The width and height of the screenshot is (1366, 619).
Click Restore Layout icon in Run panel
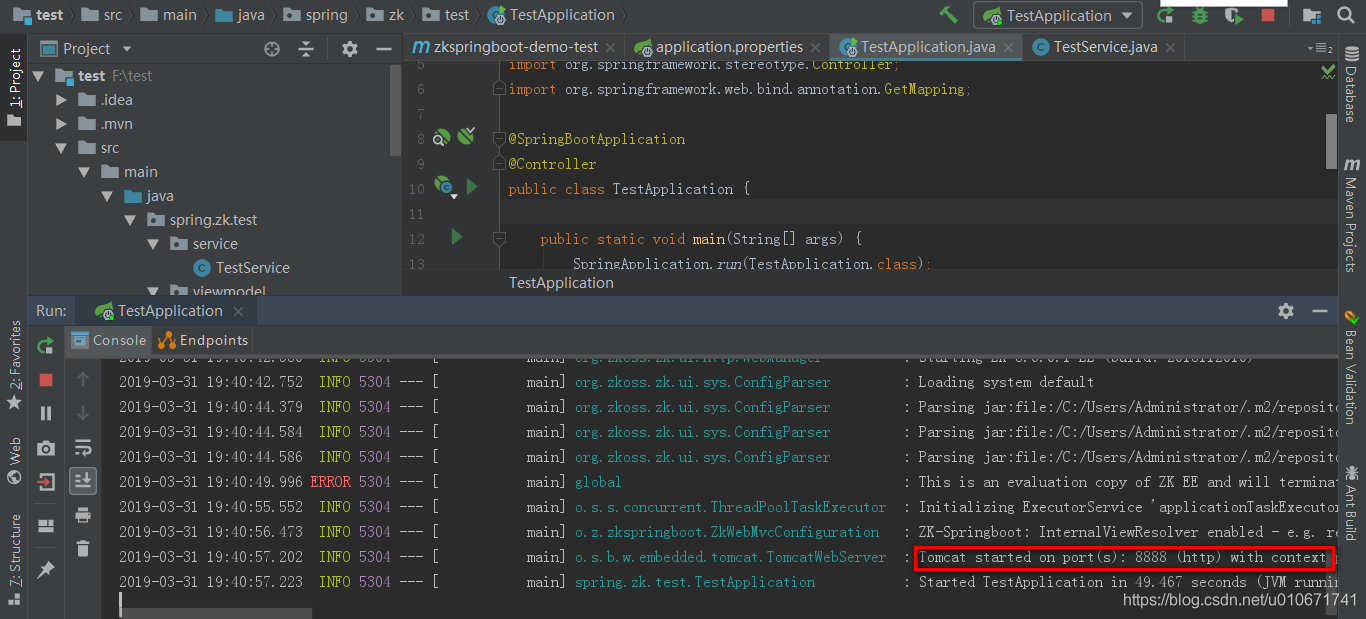click(46, 526)
